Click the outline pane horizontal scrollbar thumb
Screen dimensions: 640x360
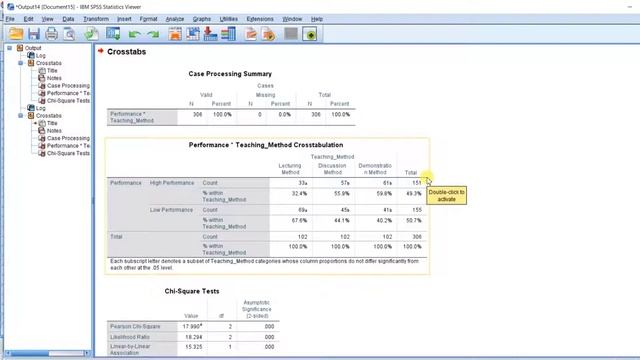(29, 353)
